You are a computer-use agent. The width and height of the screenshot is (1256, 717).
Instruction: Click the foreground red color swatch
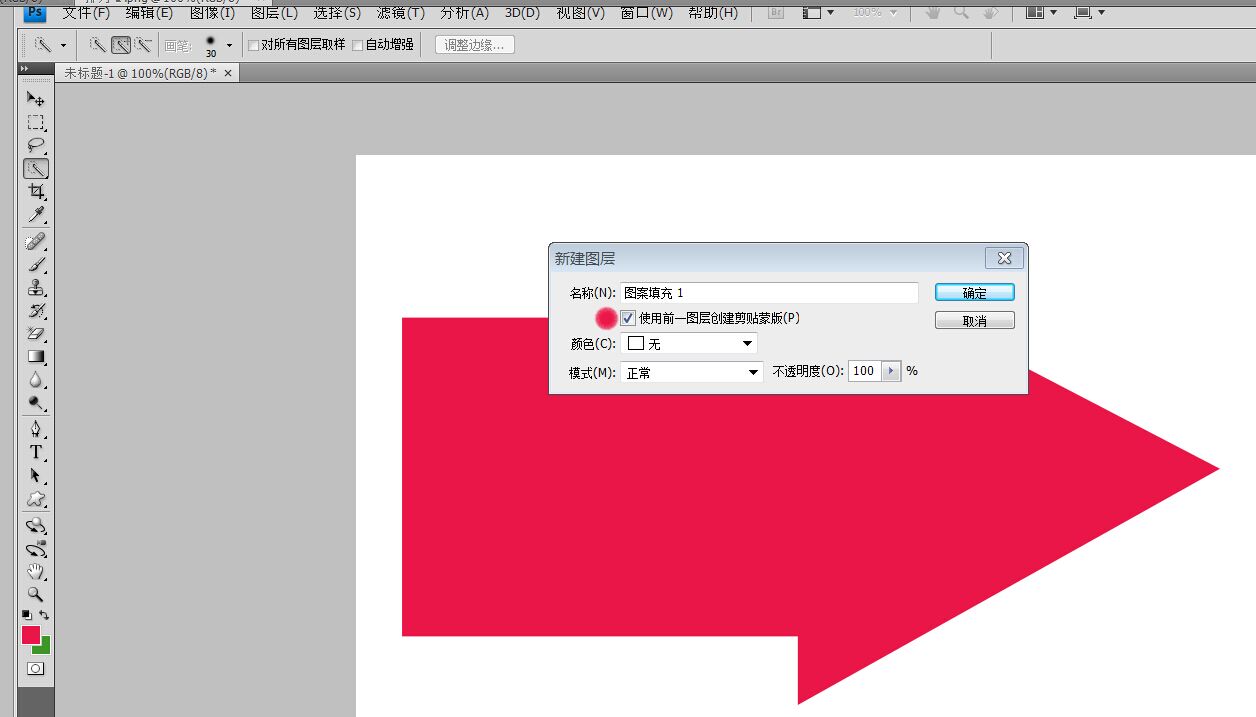point(30,634)
